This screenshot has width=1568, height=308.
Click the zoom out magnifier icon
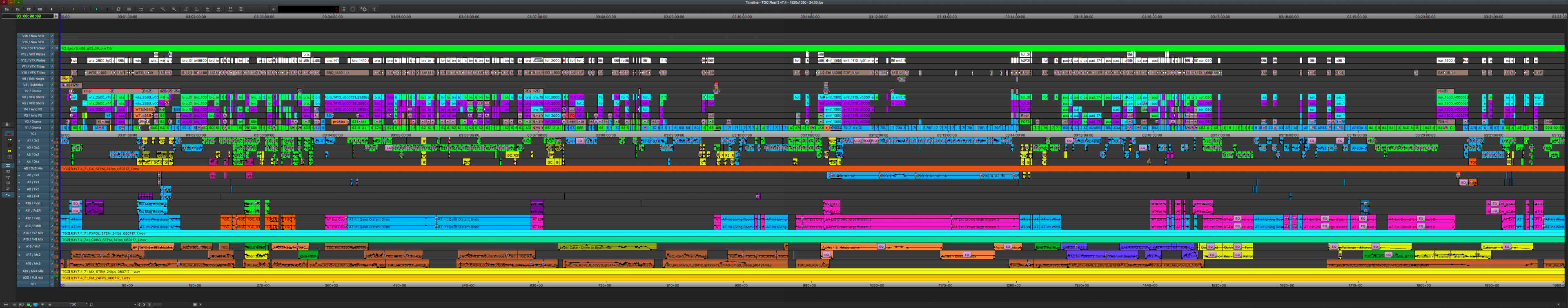pos(163,10)
